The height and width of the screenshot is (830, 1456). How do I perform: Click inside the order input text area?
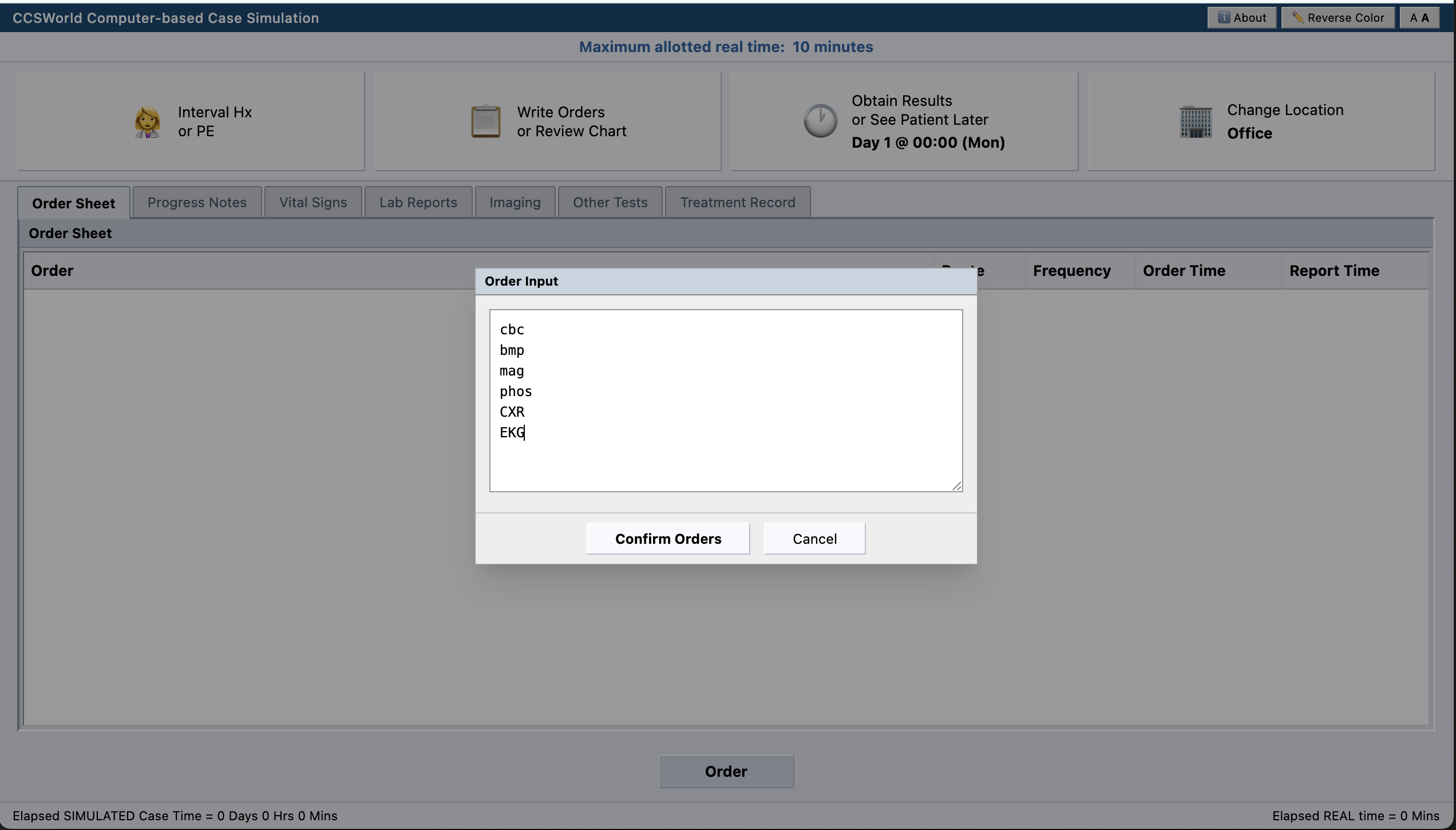(726, 401)
